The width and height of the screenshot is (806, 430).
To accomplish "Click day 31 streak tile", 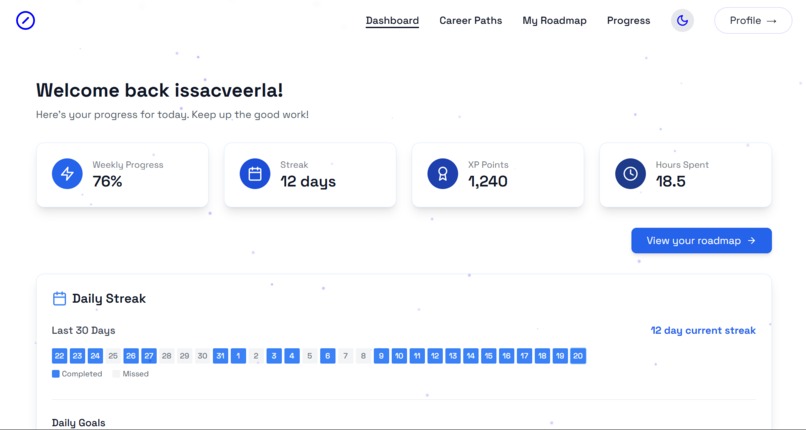I will pyautogui.click(x=221, y=356).
